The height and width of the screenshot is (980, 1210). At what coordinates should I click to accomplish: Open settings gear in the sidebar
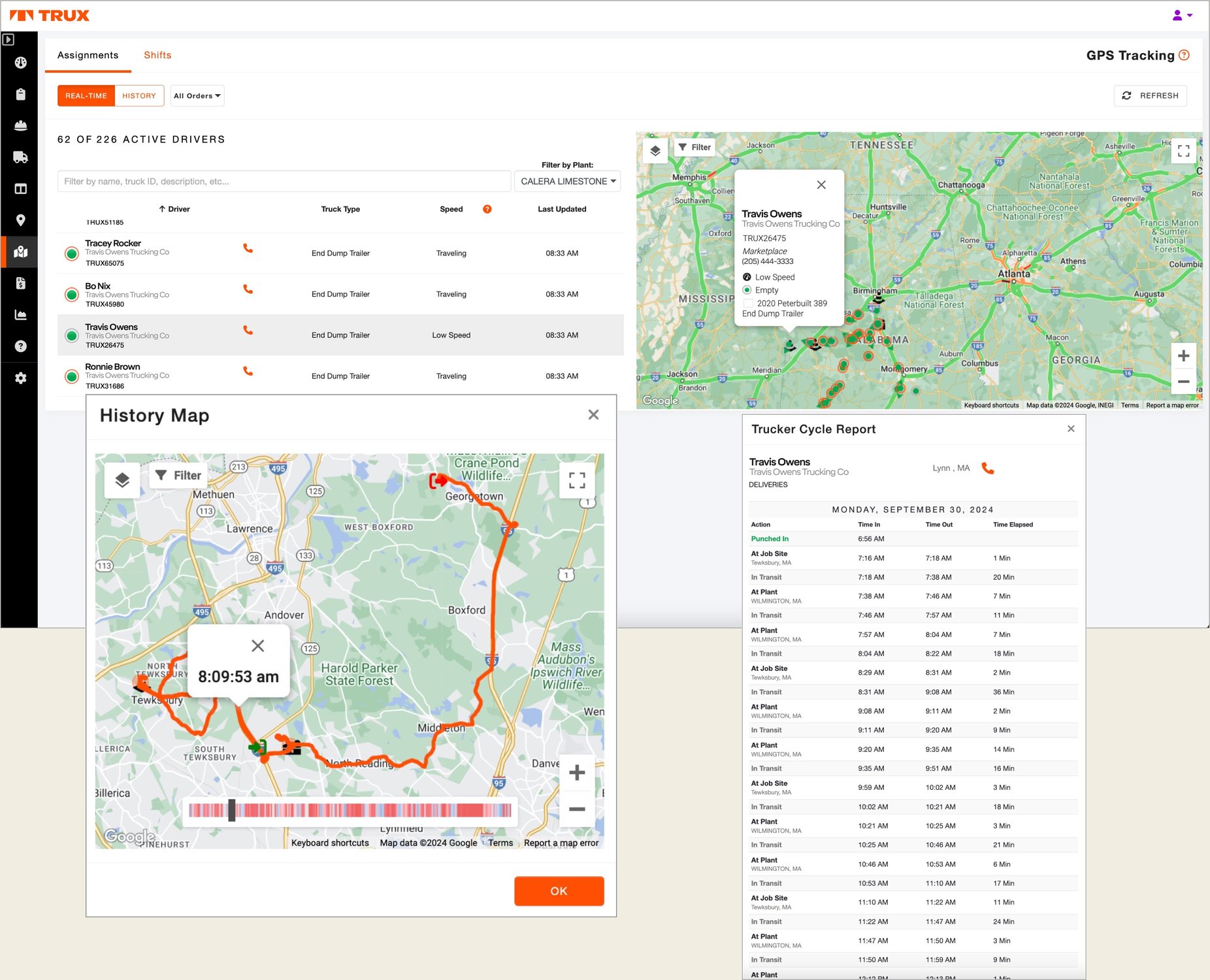pos(20,378)
